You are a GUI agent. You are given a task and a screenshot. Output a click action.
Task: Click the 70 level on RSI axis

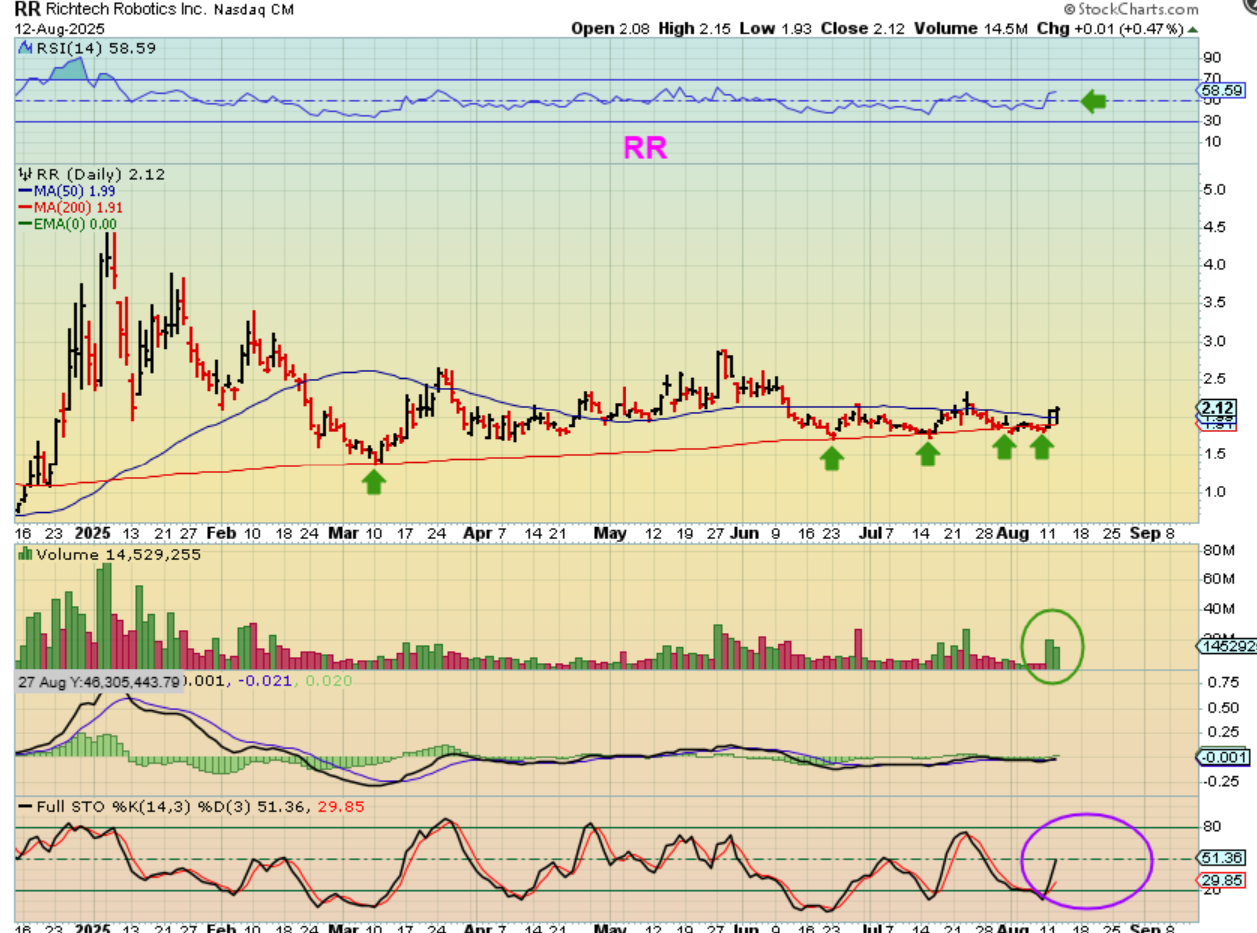[x=1212, y=78]
